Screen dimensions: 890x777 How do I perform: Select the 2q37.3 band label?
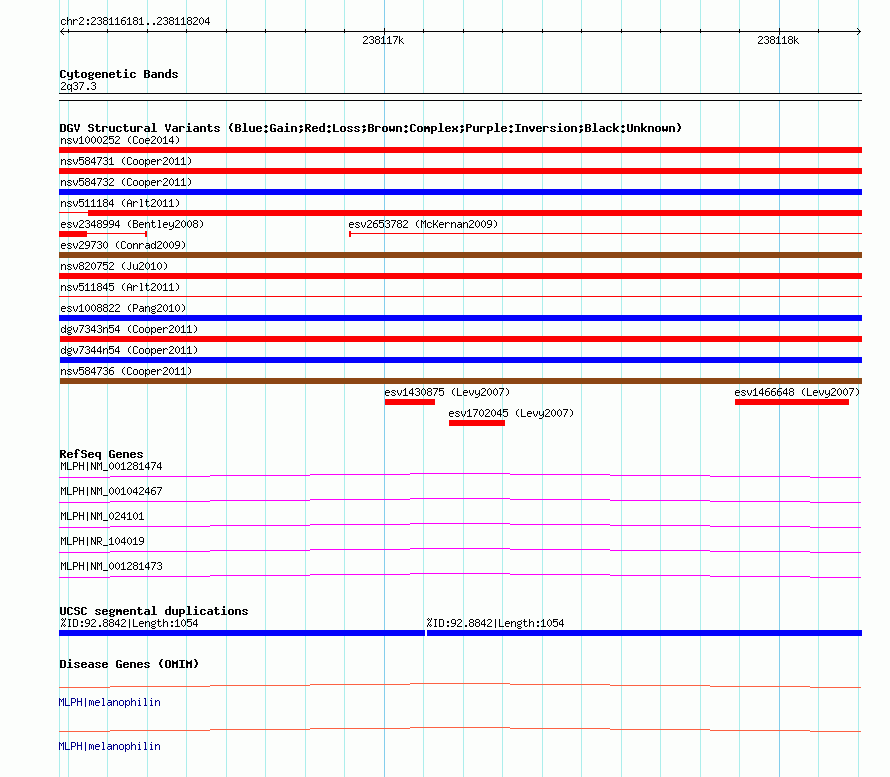point(78,86)
